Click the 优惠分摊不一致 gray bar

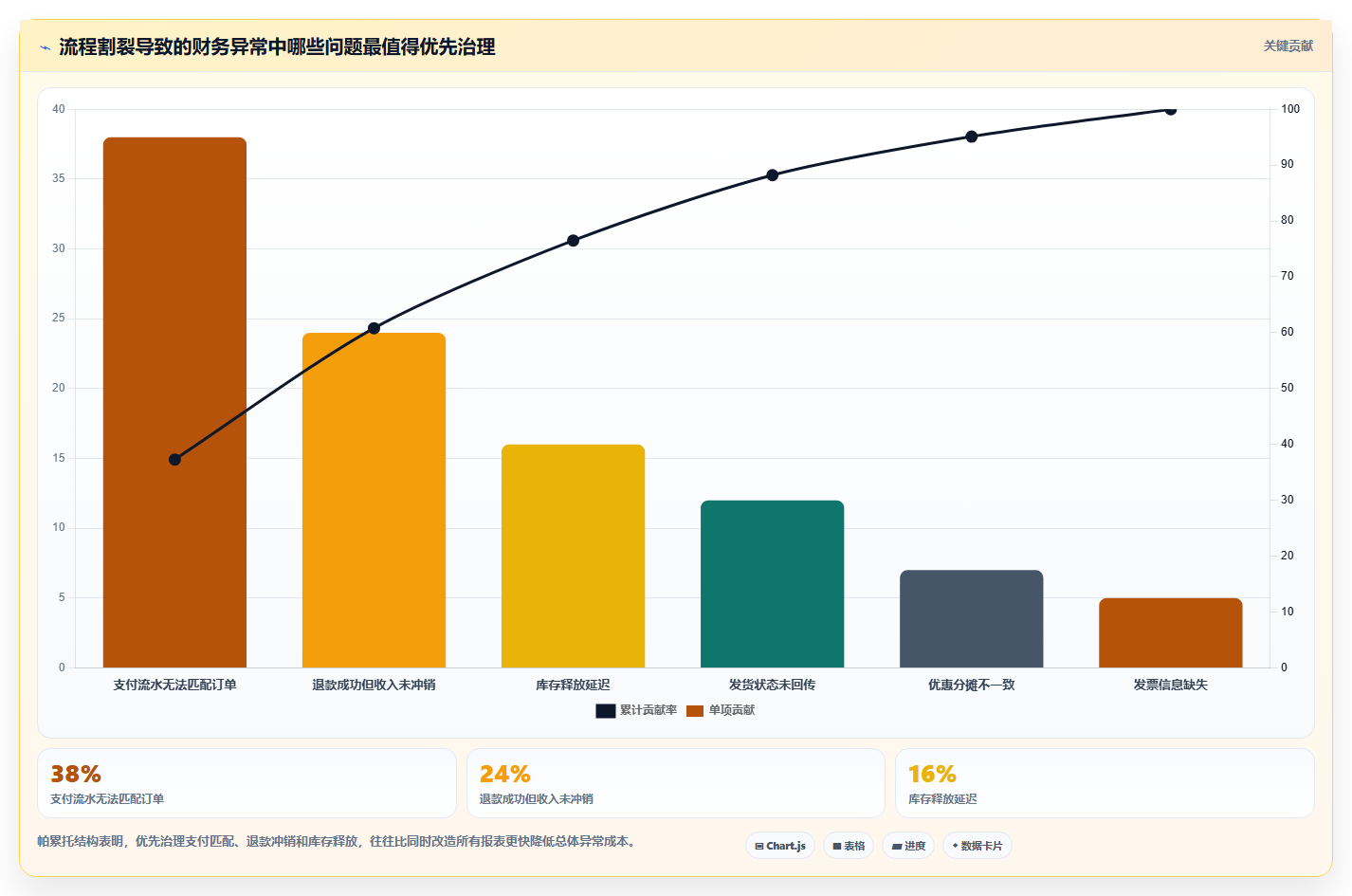[971, 618]
